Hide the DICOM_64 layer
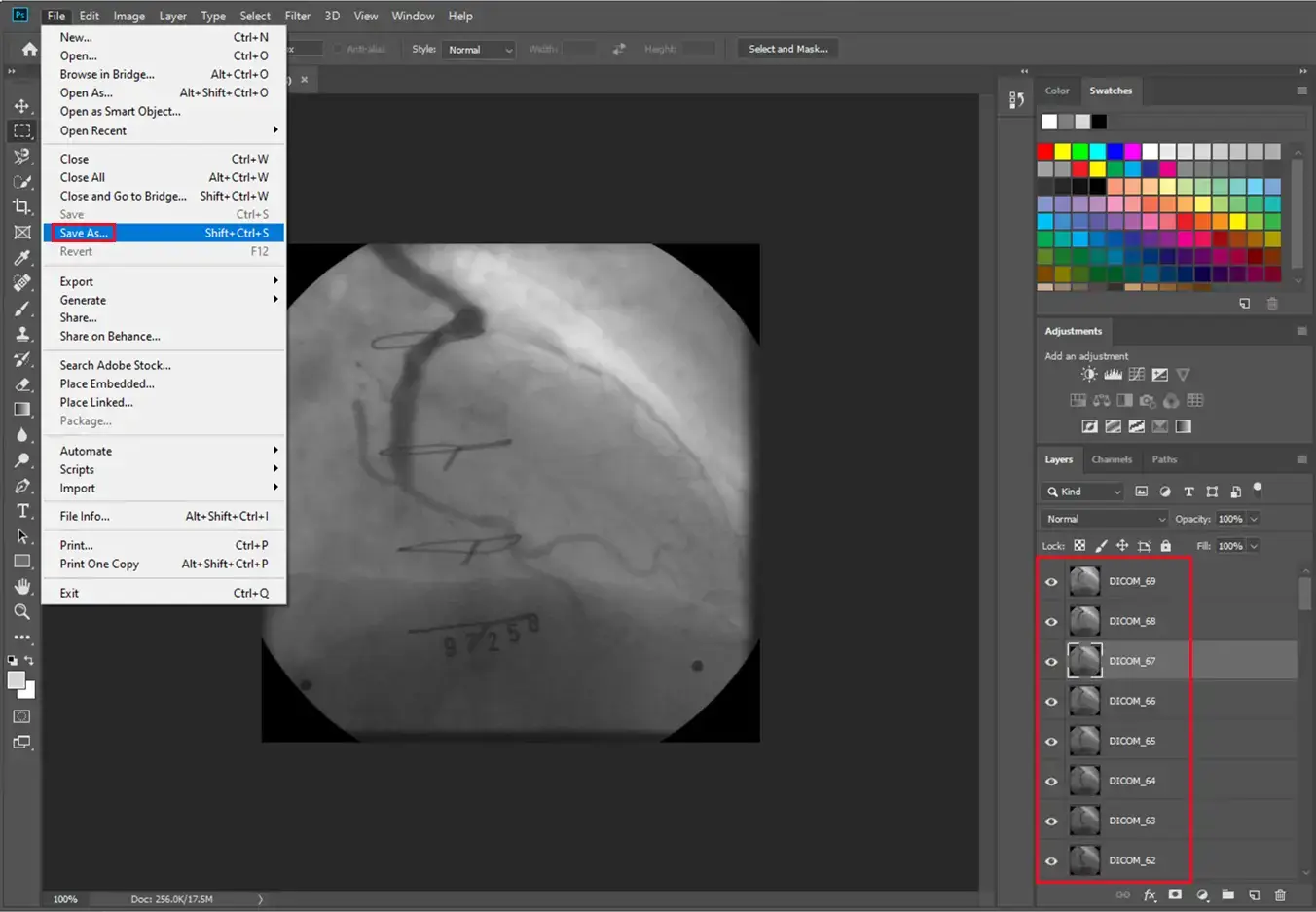The width and height of the screenshot is (1316, 912). click(1051, 782)
